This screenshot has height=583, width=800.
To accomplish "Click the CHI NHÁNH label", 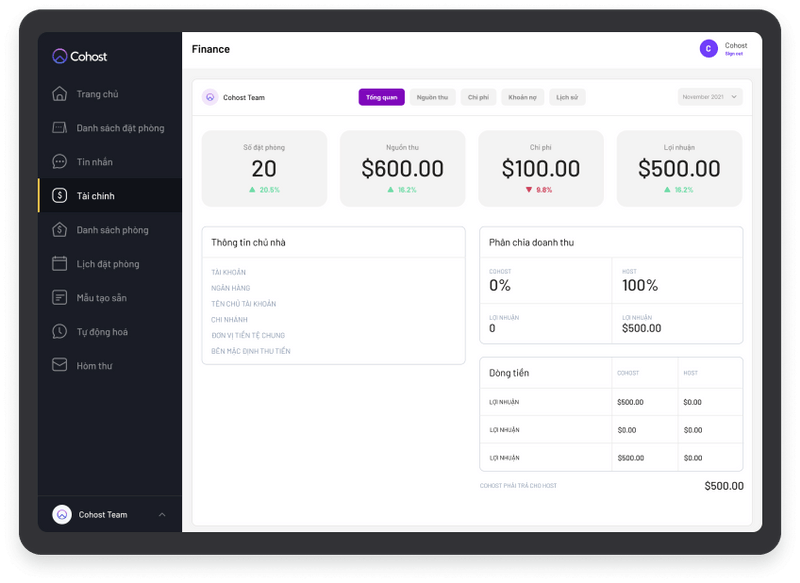I will 229,320.
